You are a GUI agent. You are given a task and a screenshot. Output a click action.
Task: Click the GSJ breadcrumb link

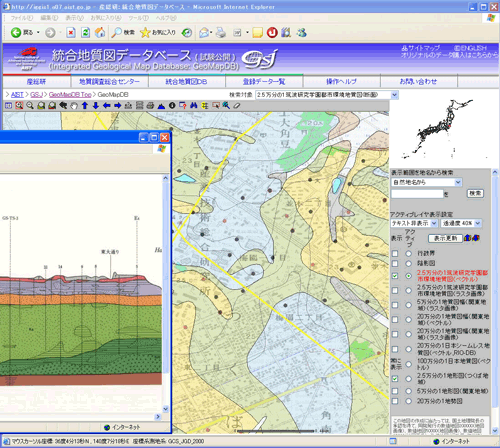click(36, 95)
